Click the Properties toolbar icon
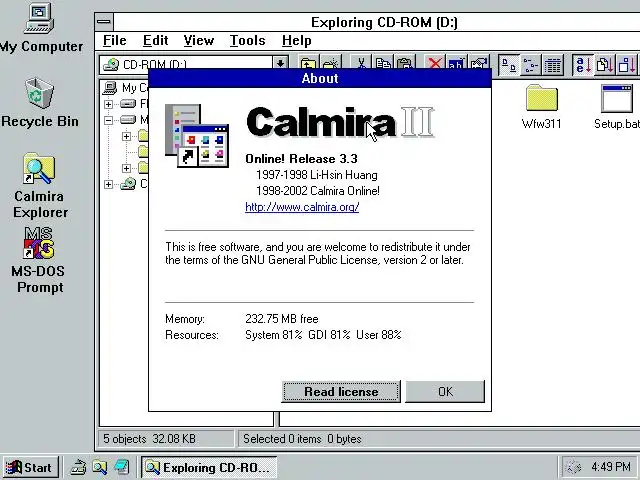The width and height of the screenshot is (640, 480). tap(479, 64)
